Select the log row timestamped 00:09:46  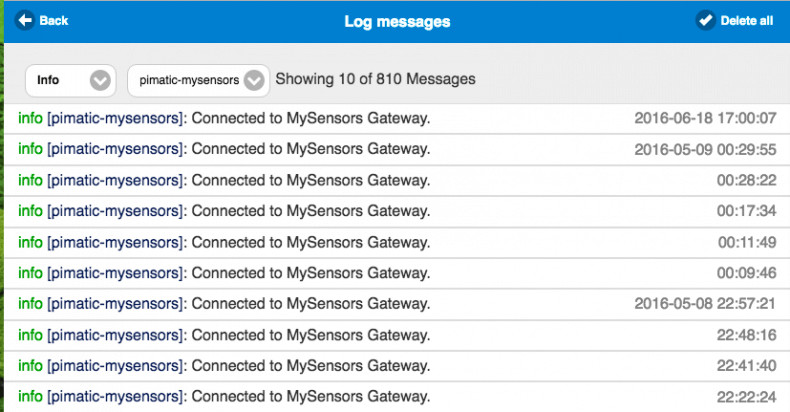click(397, 273)
